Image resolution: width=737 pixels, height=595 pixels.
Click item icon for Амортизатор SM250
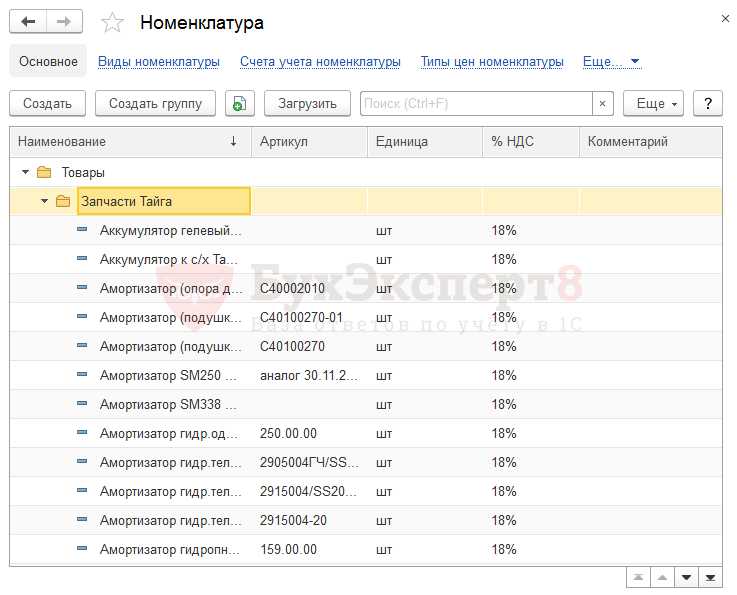point(82,375)
